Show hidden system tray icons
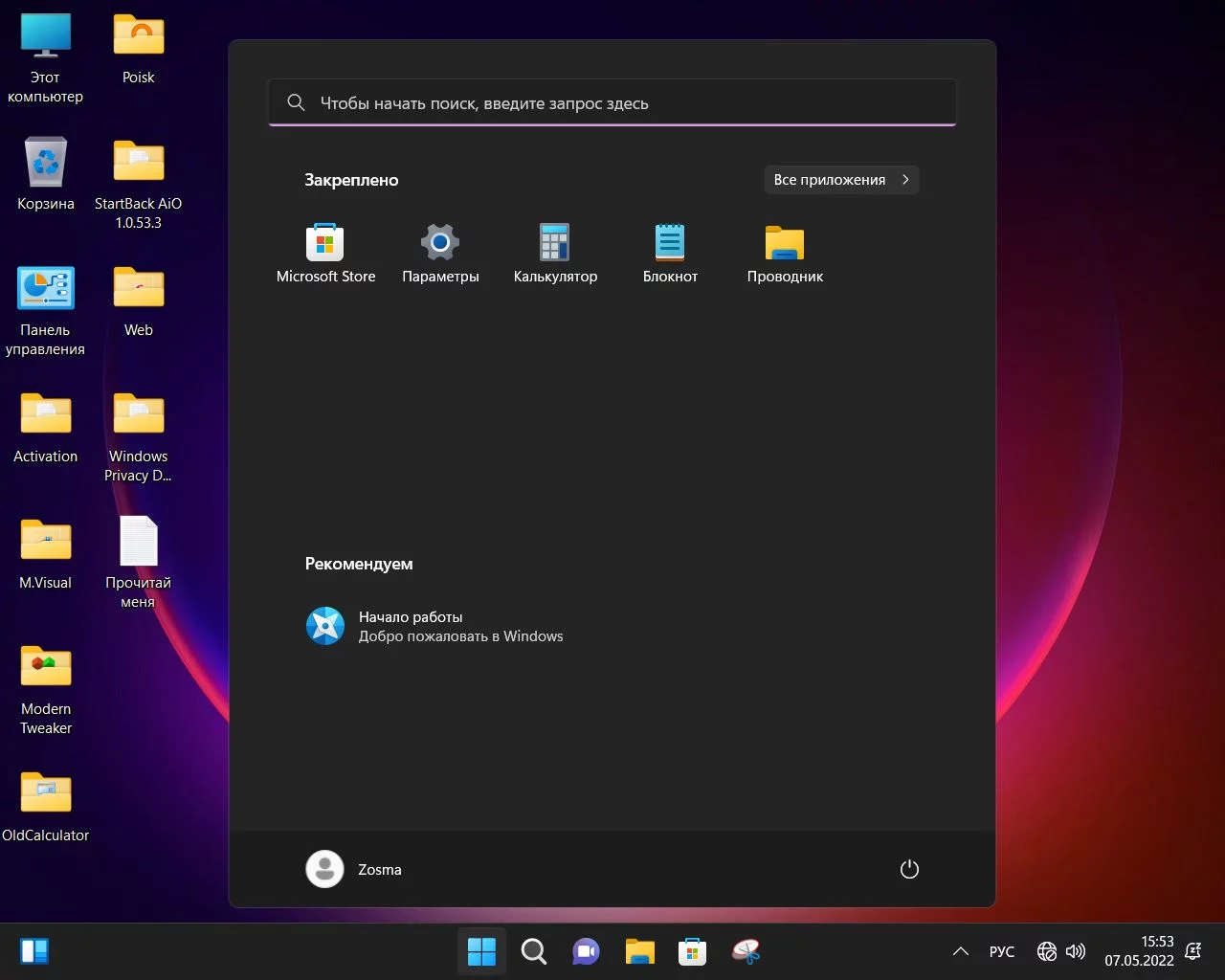 point(960,951)
